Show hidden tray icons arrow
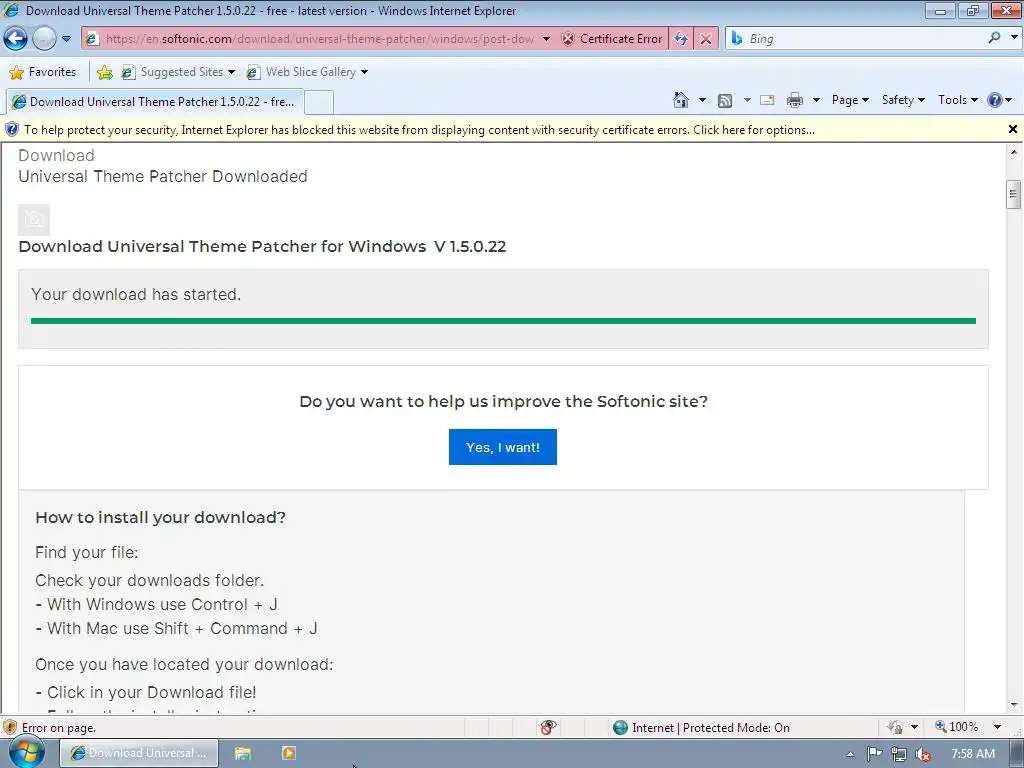The height and width of the screenshot is (768, 1024). [x=850, y=754]
